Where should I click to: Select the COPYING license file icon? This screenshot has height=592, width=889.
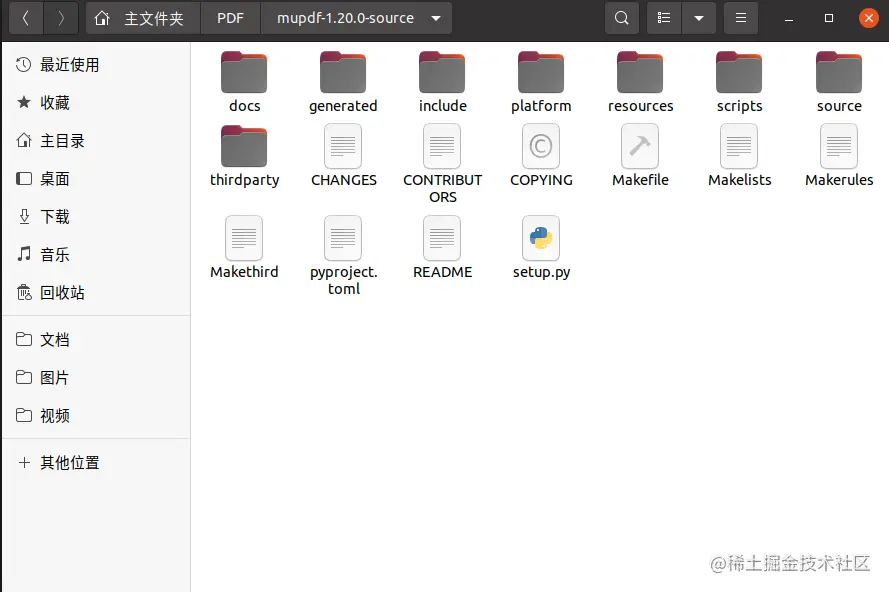(x=541, y=146)
